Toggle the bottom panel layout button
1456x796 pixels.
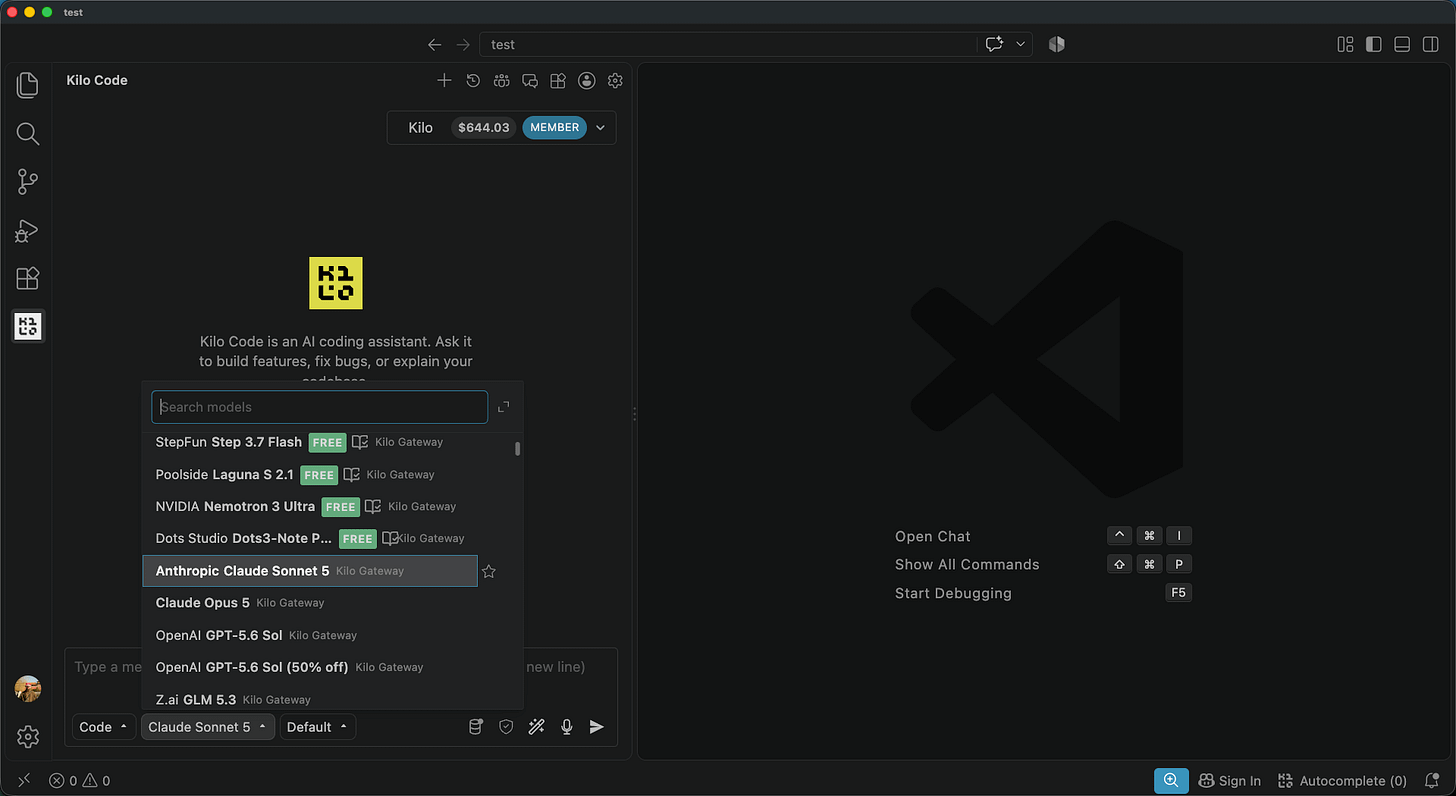(1402, 44)
